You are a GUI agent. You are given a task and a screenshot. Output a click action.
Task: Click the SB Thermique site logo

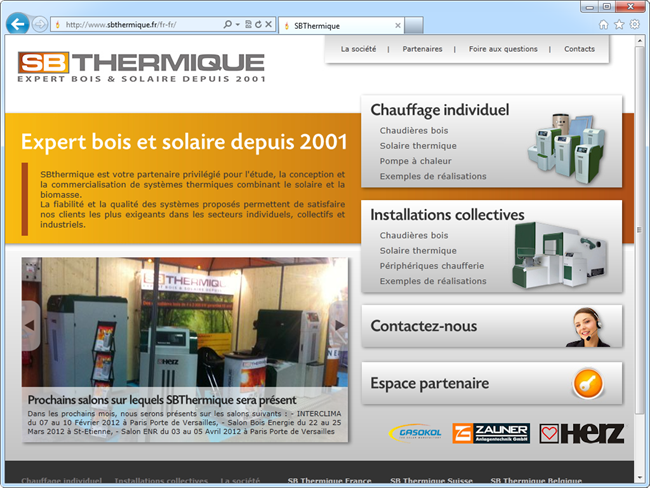[x=141, y=67]
